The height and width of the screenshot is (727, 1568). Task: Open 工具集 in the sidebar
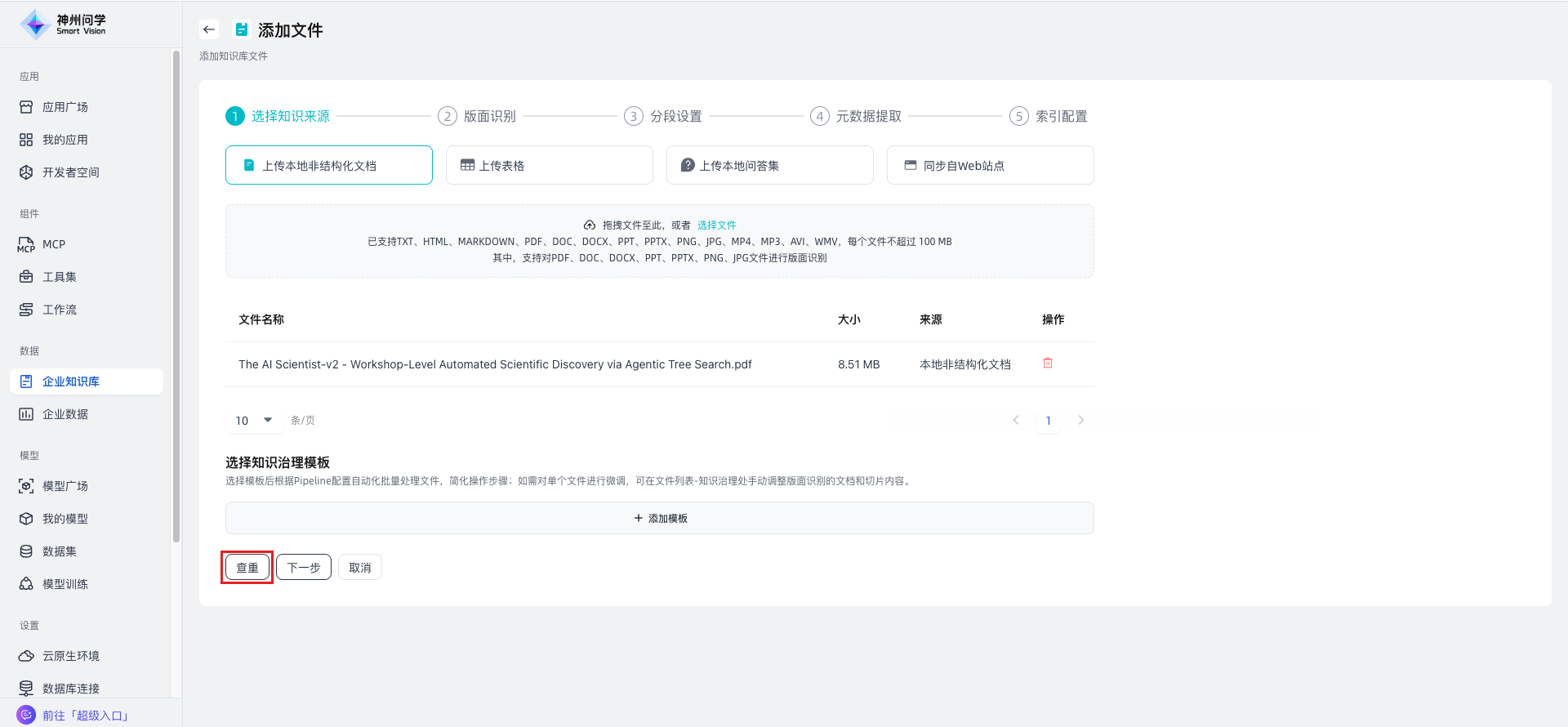(x=59, y=277)
